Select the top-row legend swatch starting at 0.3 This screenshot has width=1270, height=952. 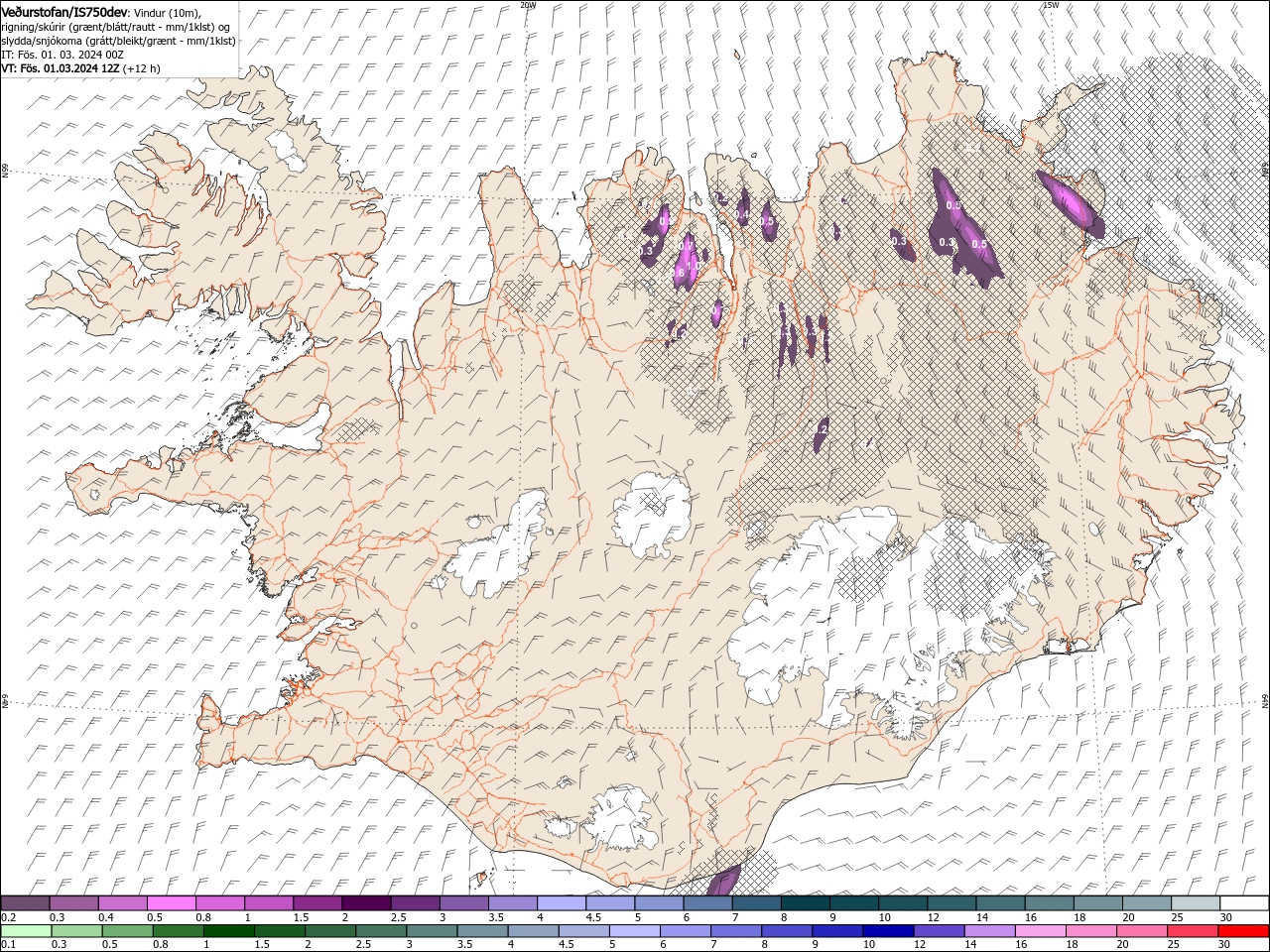(x=73, y=903)
